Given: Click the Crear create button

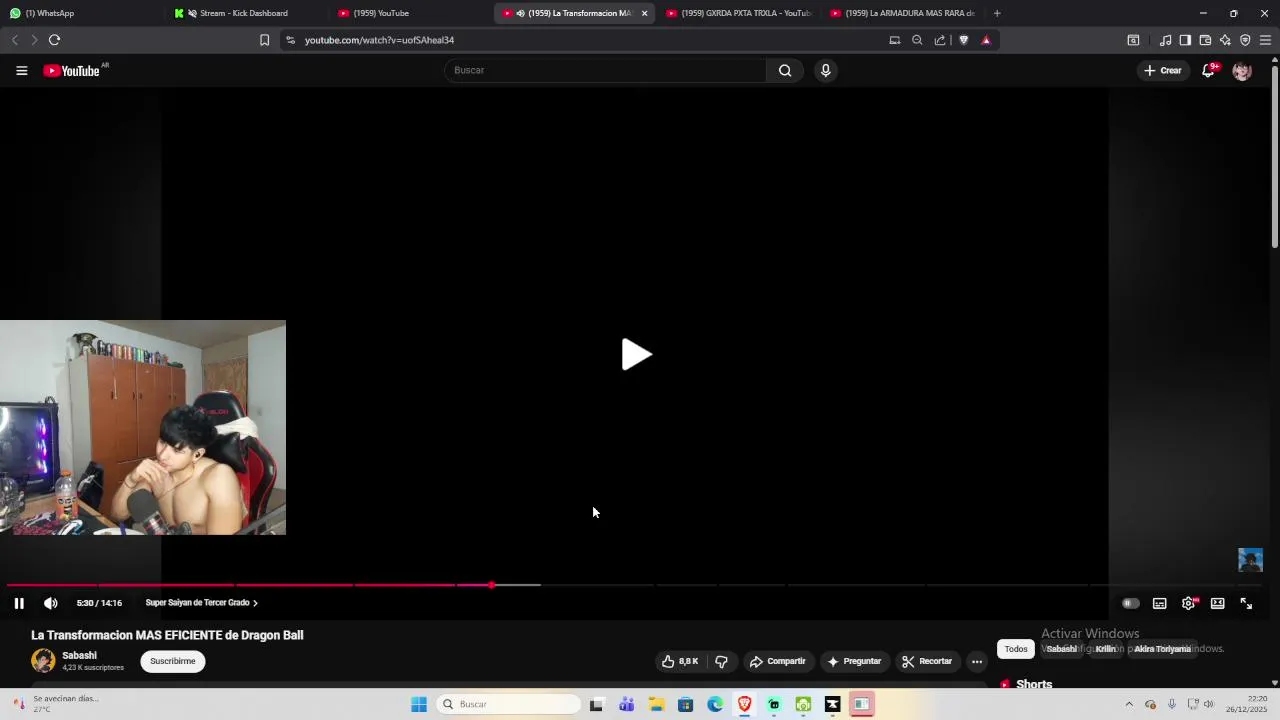Looking at the screenshot, I should [x=1163, y=70].
